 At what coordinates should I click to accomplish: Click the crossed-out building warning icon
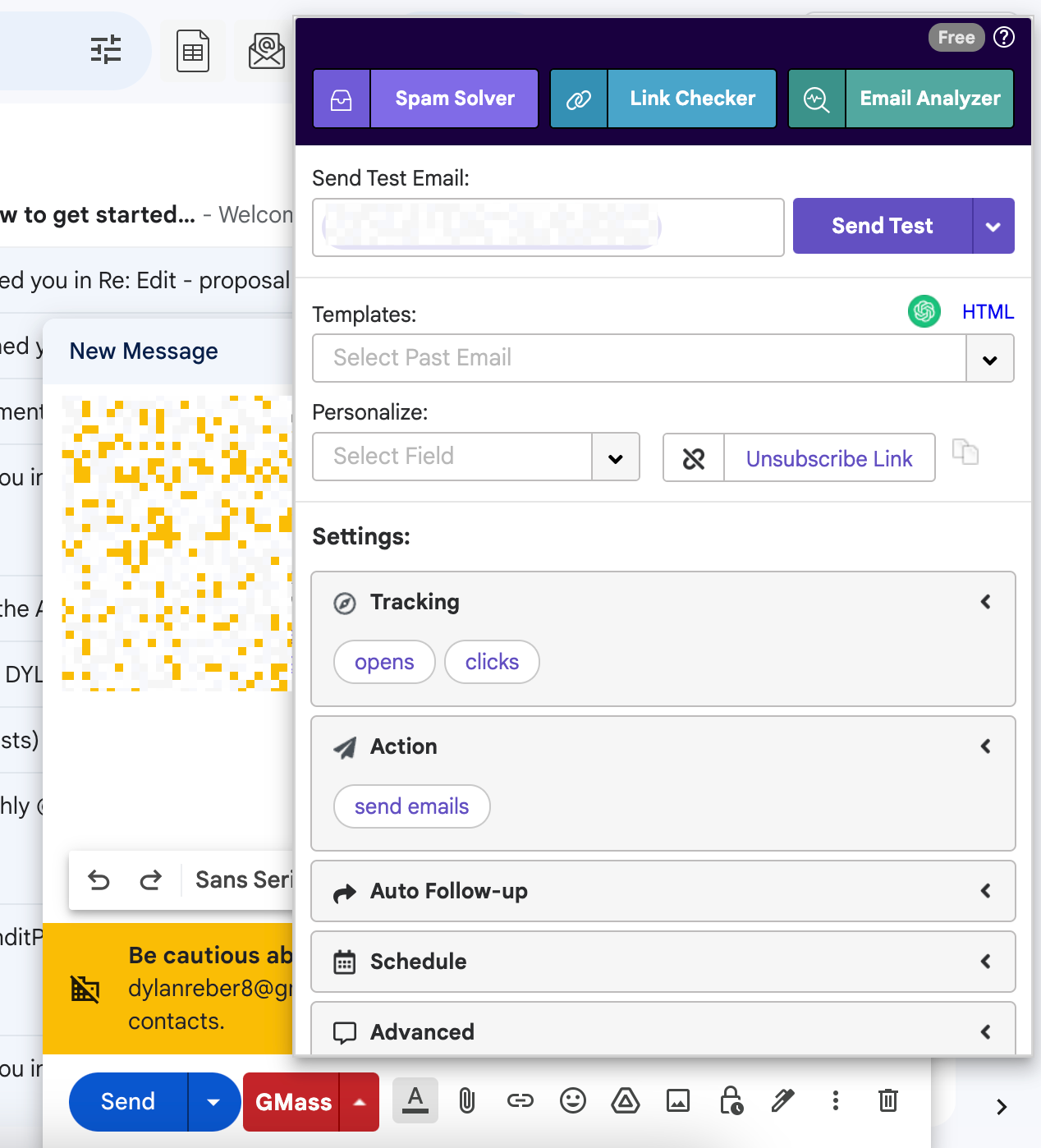[x=85, y=989]
